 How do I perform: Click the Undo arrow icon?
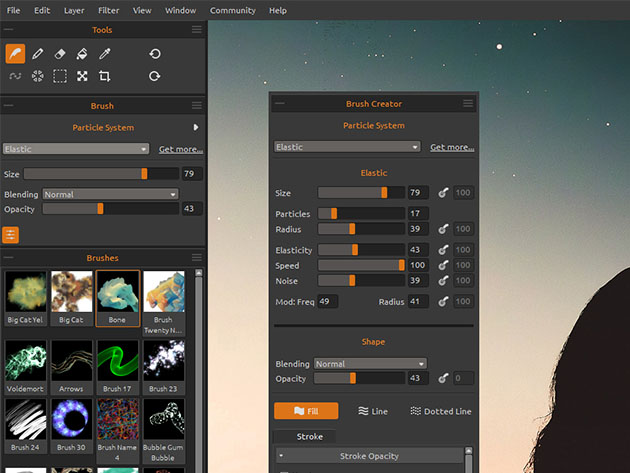click(x=155, y=53)
